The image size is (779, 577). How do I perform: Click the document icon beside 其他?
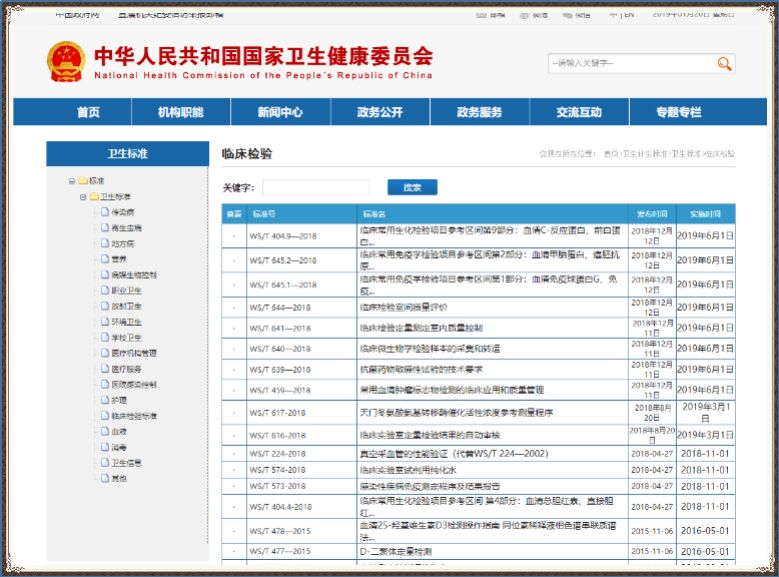tap(104, 478)
